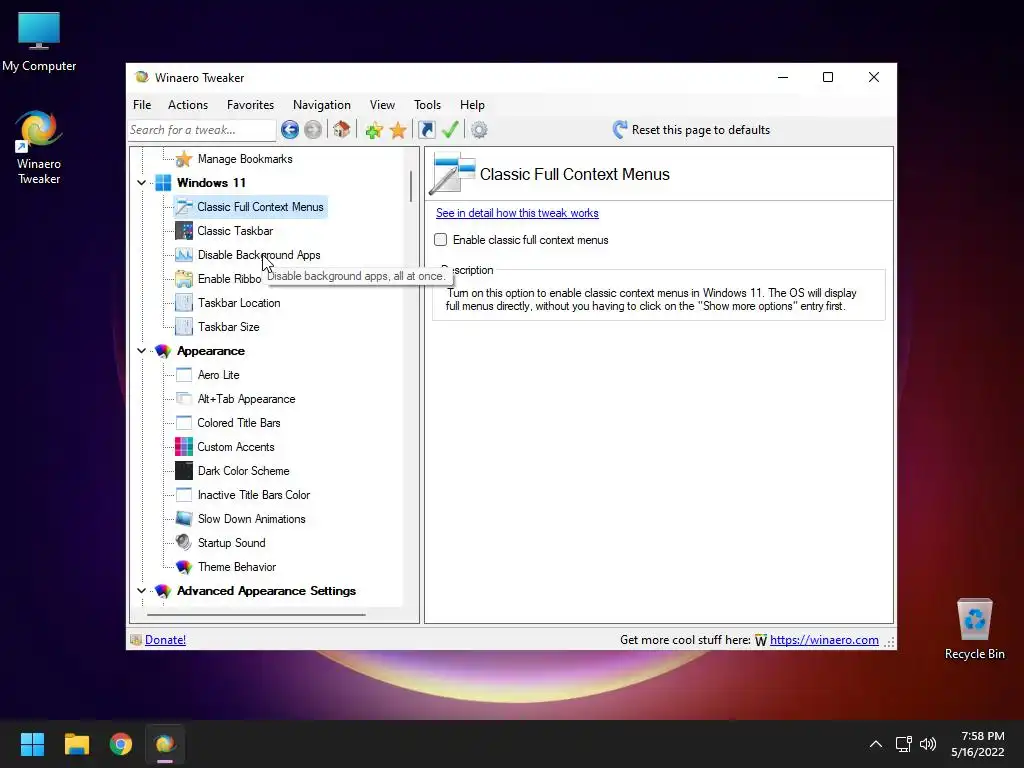This screenshot has height=768, width=1024.
Task: Click the network tray icon
Action: (904, 744)
